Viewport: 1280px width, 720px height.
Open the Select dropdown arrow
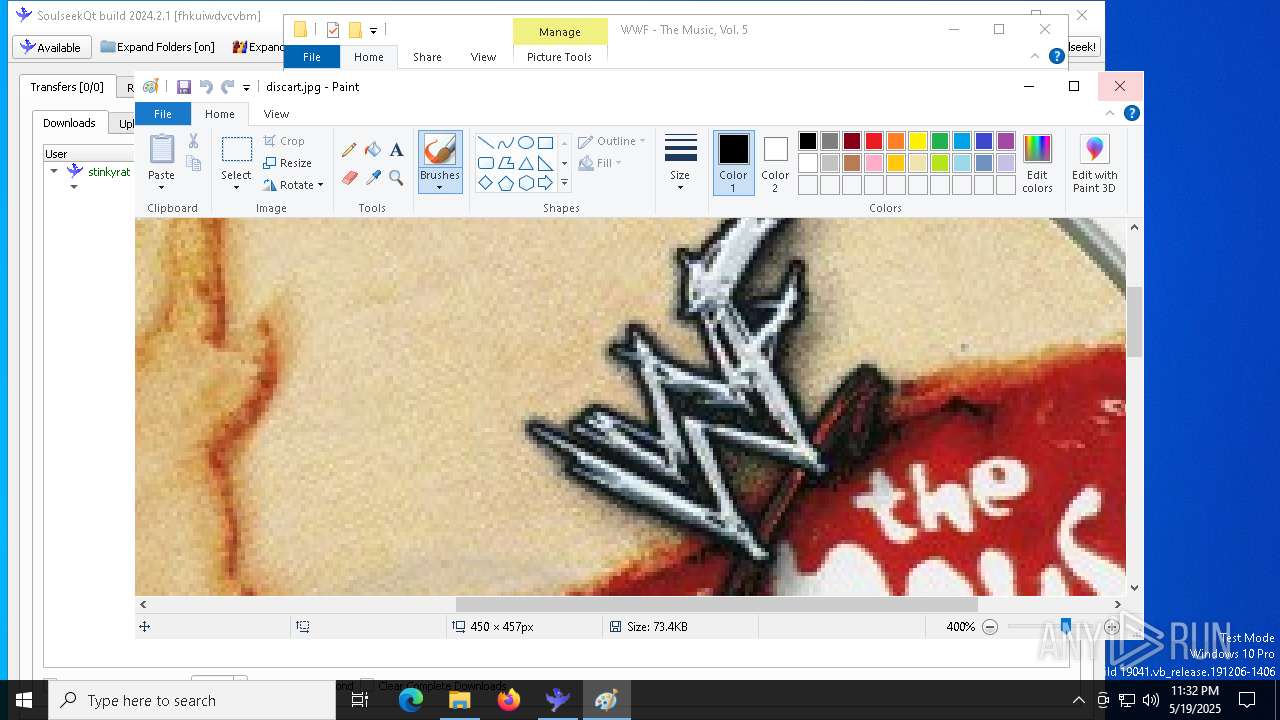click(x=236, y=187)
